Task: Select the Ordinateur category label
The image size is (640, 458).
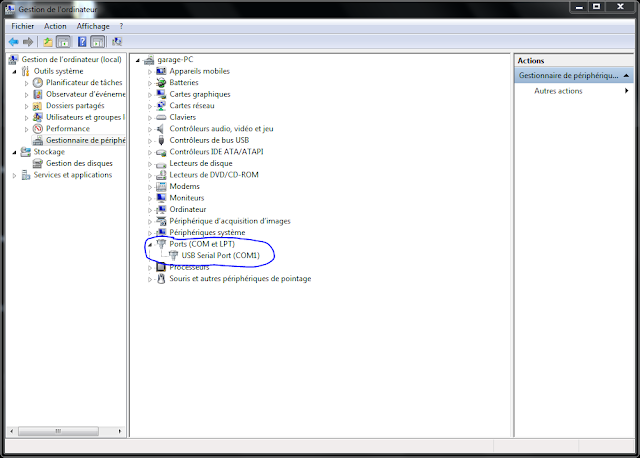Action: 188,209
